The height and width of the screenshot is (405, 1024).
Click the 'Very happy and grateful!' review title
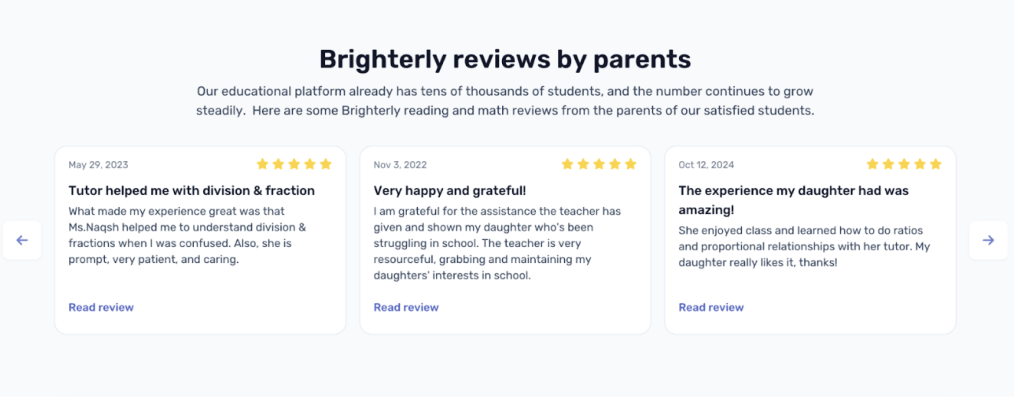449,190
